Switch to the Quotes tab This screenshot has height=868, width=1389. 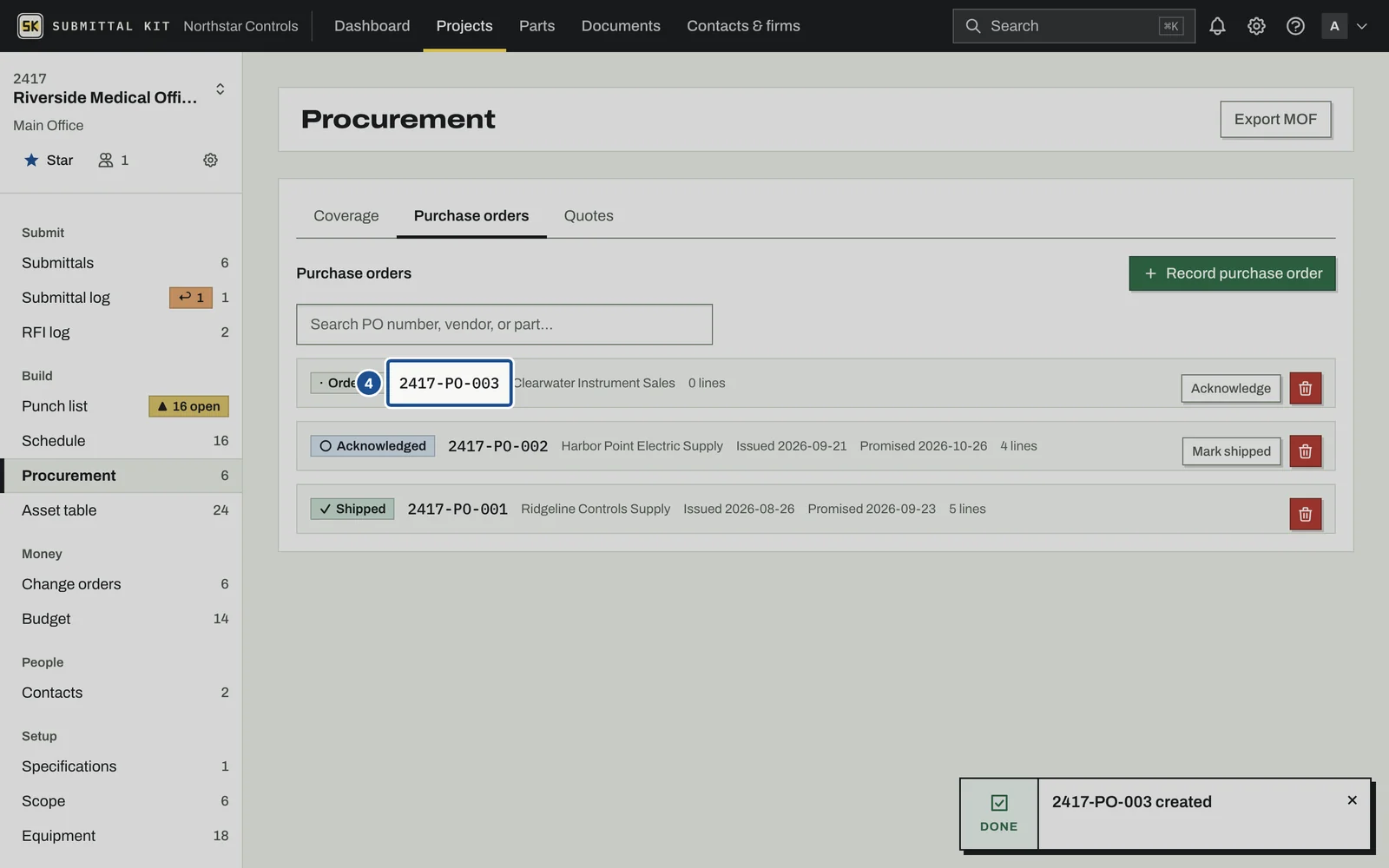[x=589, y=215]
